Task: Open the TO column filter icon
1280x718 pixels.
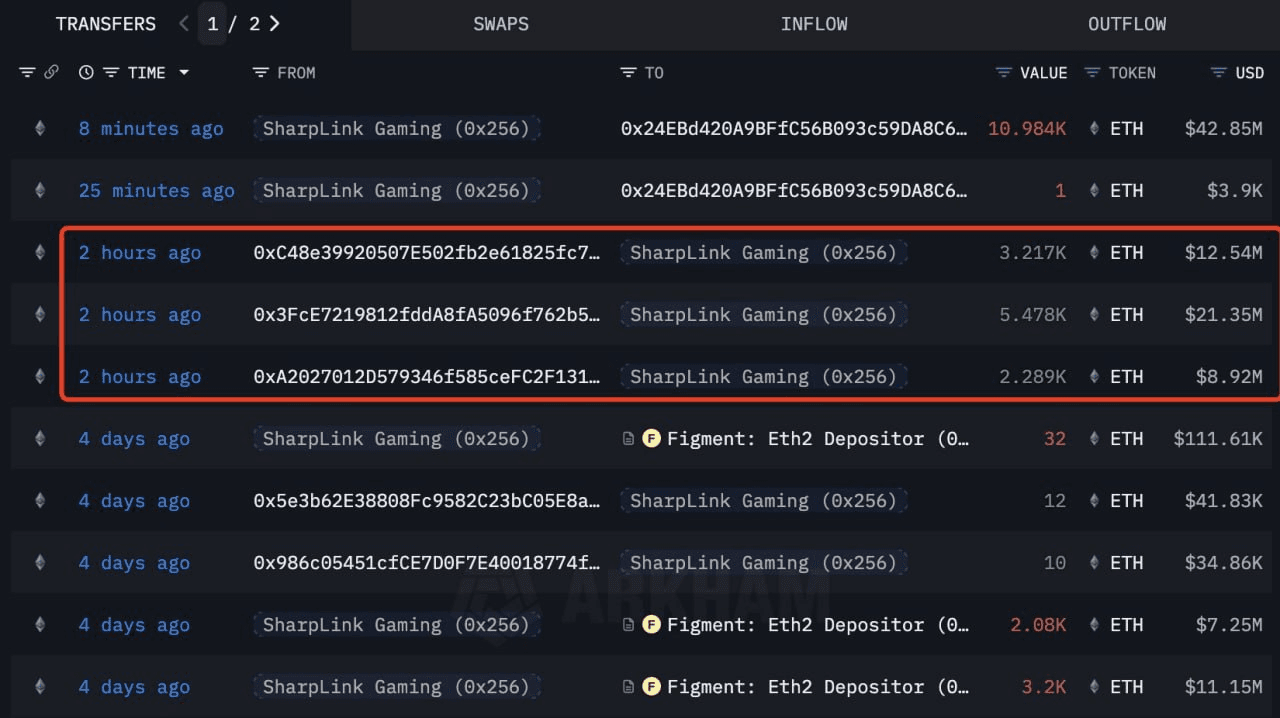Action: coord(629,72)
